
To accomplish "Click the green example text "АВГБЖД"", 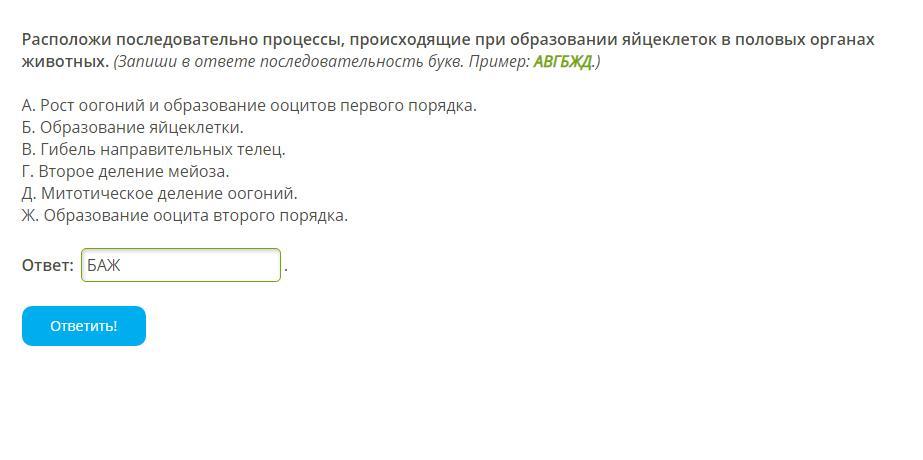I will pos(562,62).
